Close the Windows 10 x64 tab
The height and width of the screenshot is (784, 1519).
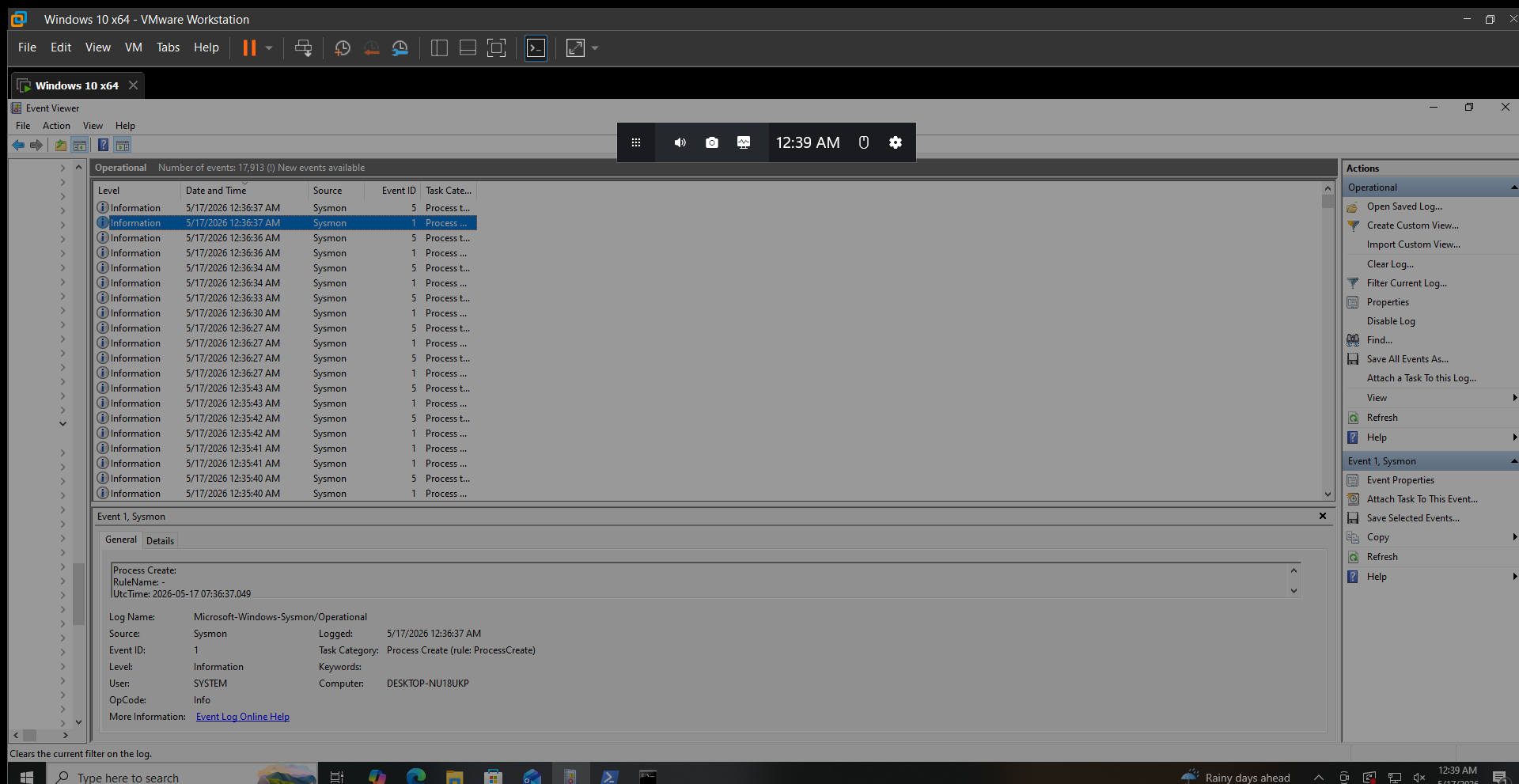133,85
